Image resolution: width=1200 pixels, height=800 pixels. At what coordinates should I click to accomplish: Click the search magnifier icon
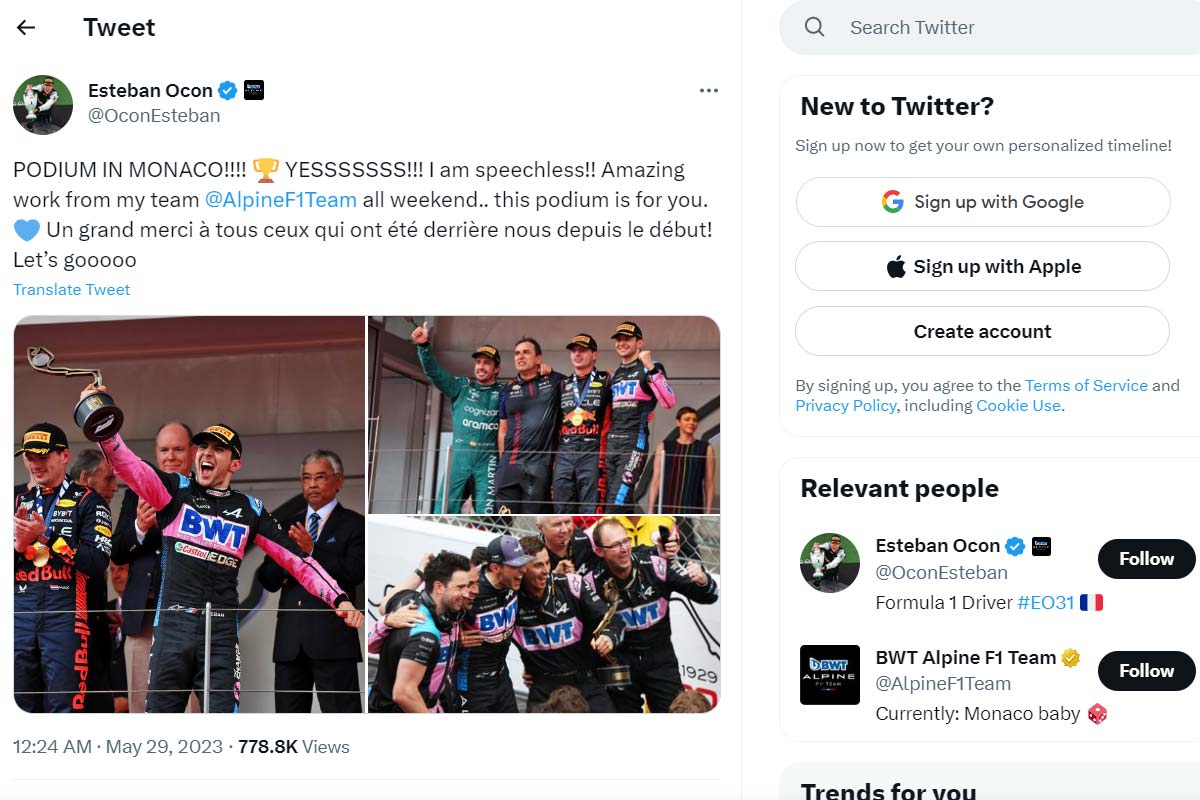coord(815,27)
